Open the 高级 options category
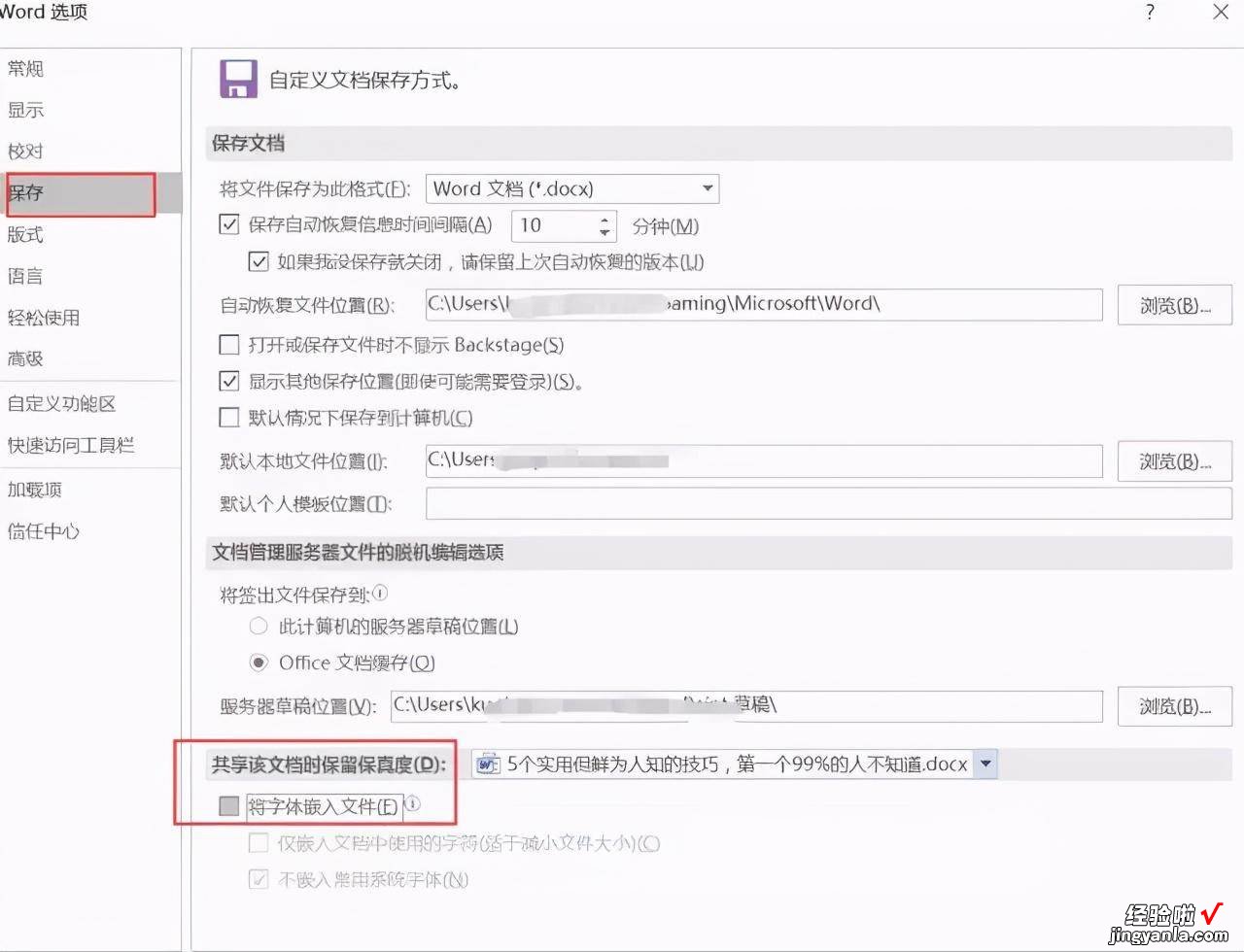 26,358
